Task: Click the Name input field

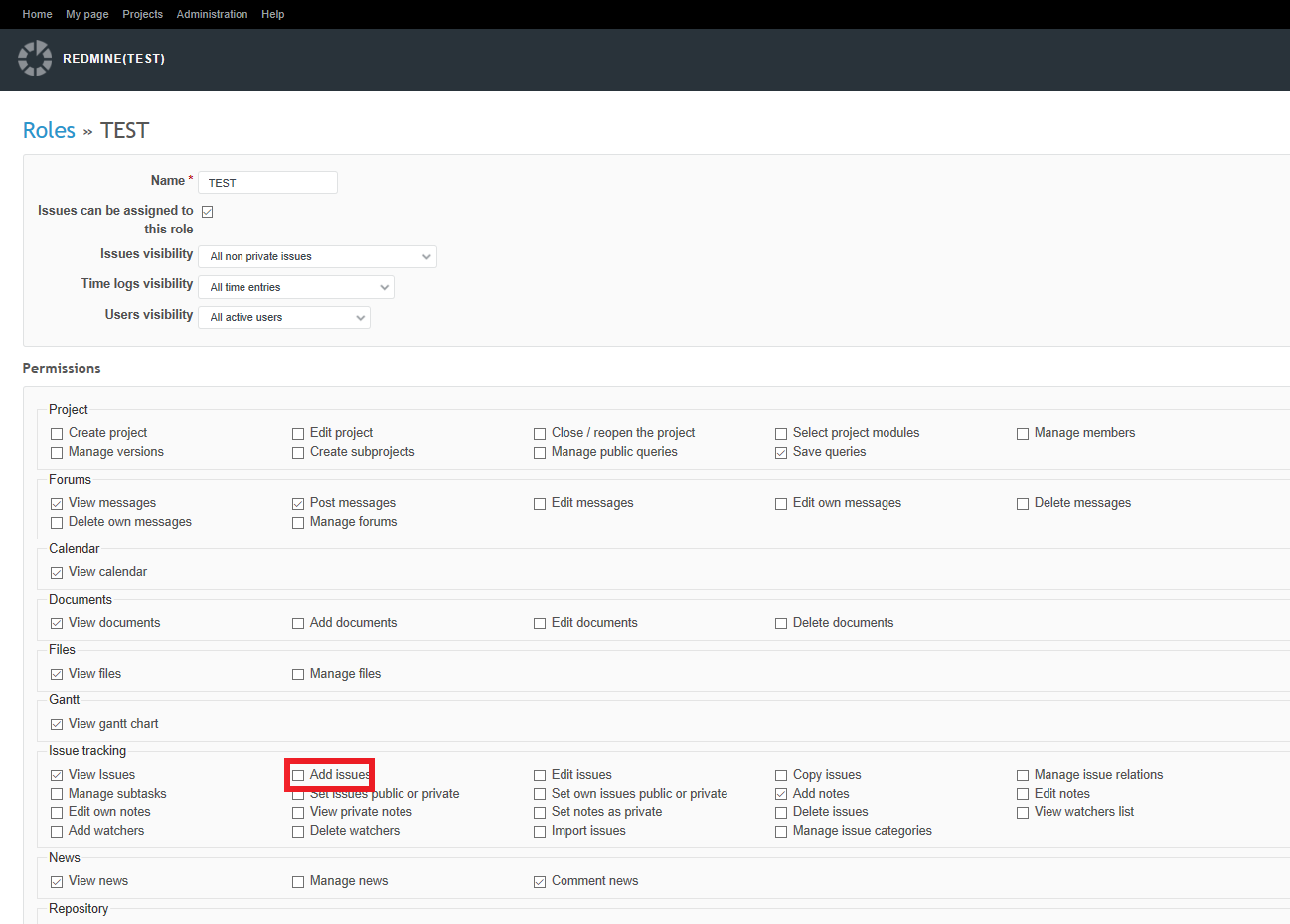Action: 267,183
